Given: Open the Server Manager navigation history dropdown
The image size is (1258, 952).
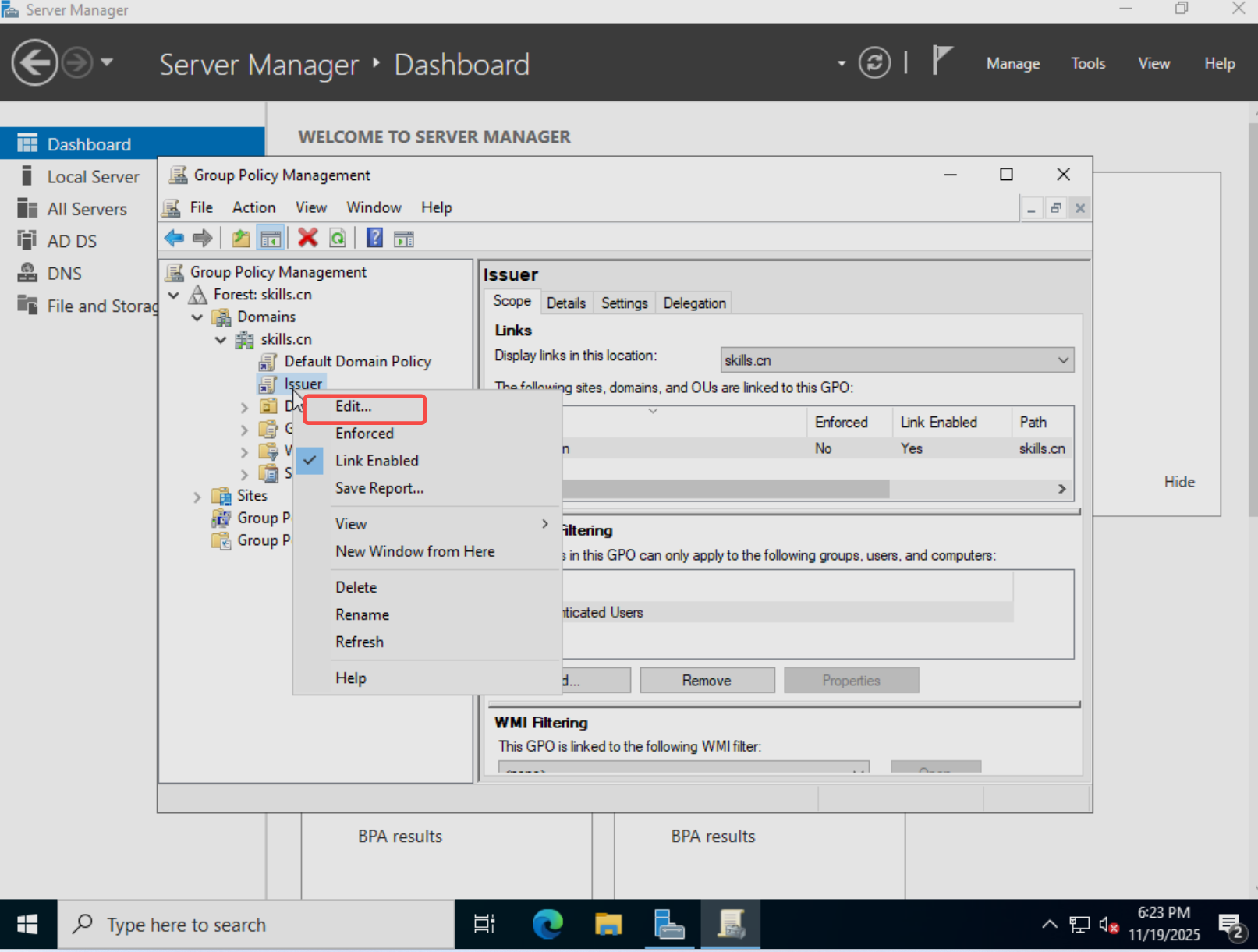Looking at the screenshot, I should tap(107, 62).
